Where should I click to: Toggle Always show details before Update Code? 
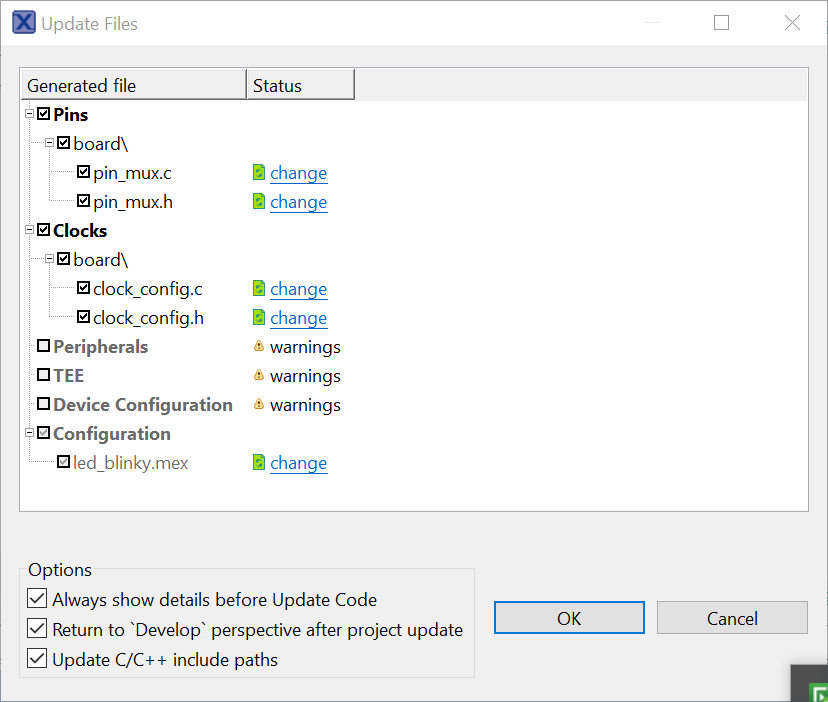click(x=37, y=600)
